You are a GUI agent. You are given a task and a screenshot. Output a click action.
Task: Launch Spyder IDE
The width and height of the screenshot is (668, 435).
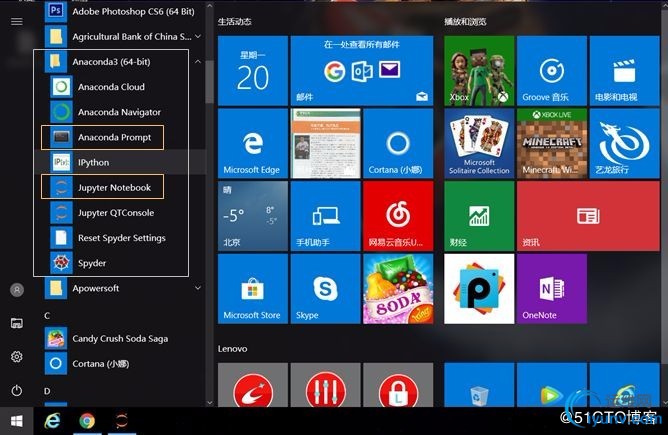pos(91,263)
